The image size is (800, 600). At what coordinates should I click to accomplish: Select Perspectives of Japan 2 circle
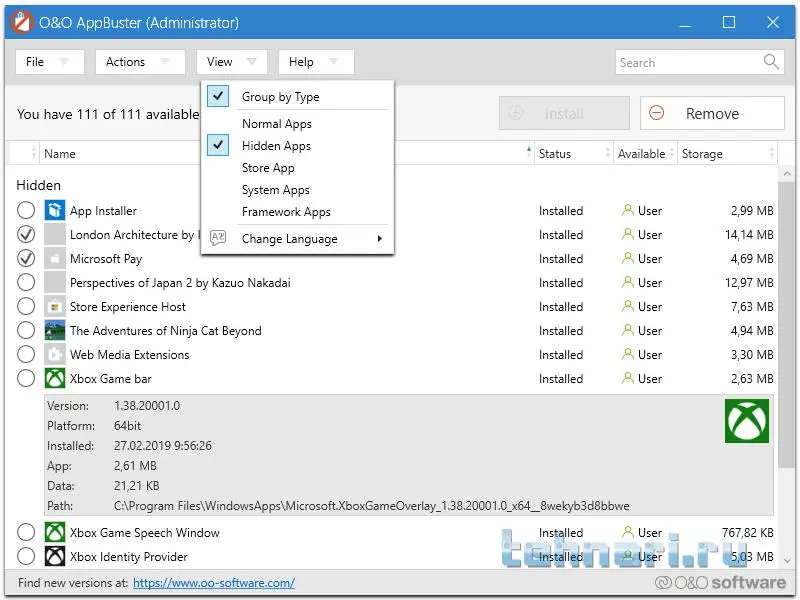tap(26, 282)
